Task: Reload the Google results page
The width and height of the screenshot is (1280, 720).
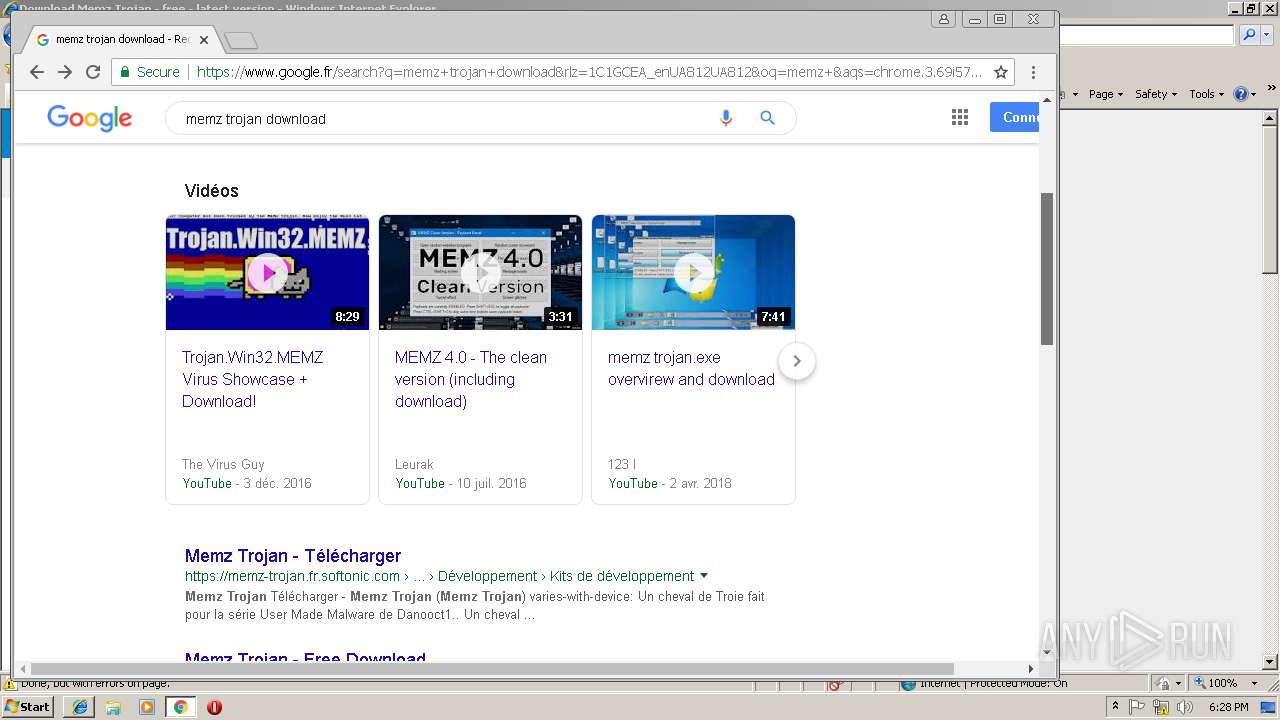Action: [x=93, y=72]
